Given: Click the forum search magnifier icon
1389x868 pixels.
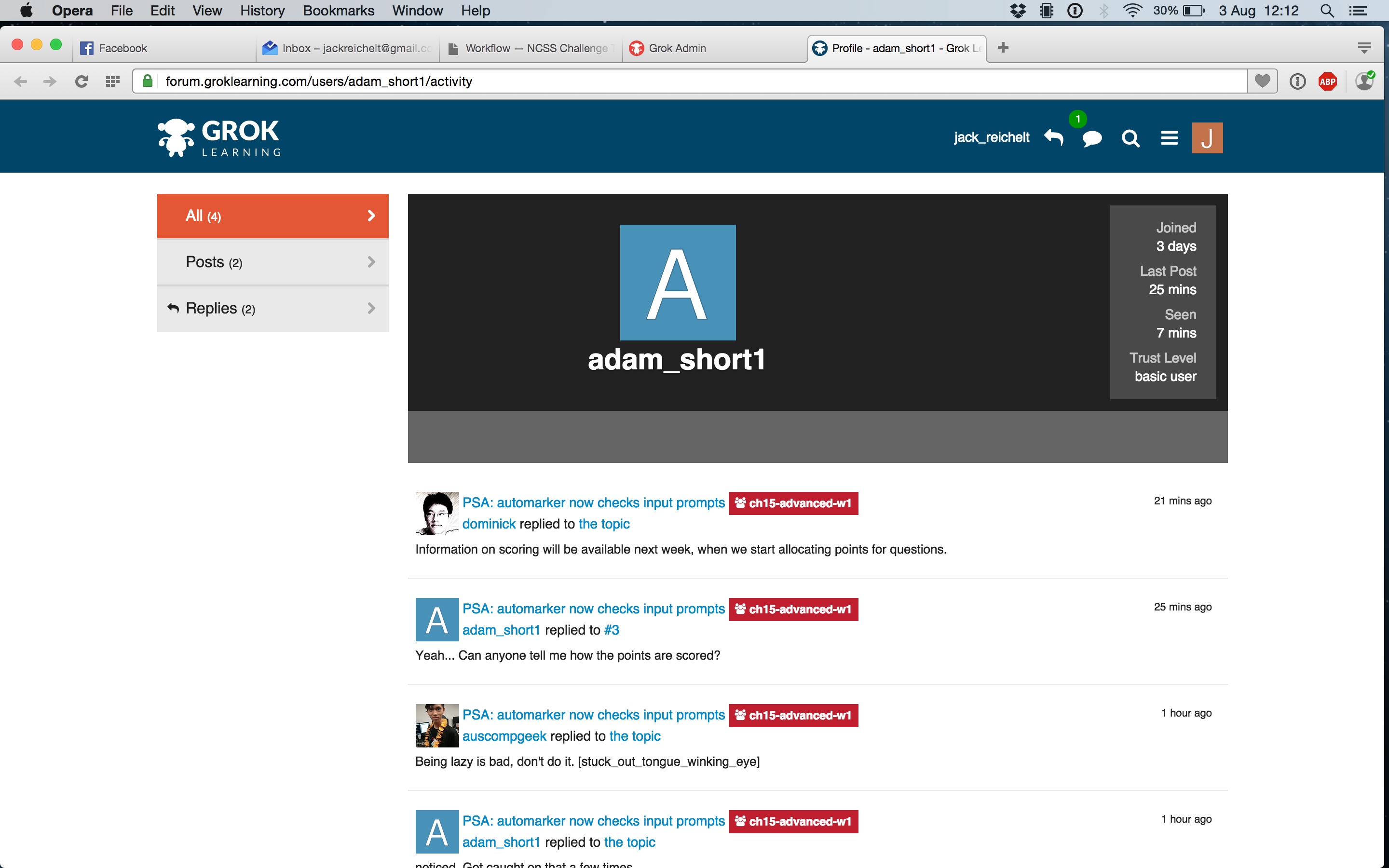Looking at the screenshot, I should click(x=1130, y=138).
